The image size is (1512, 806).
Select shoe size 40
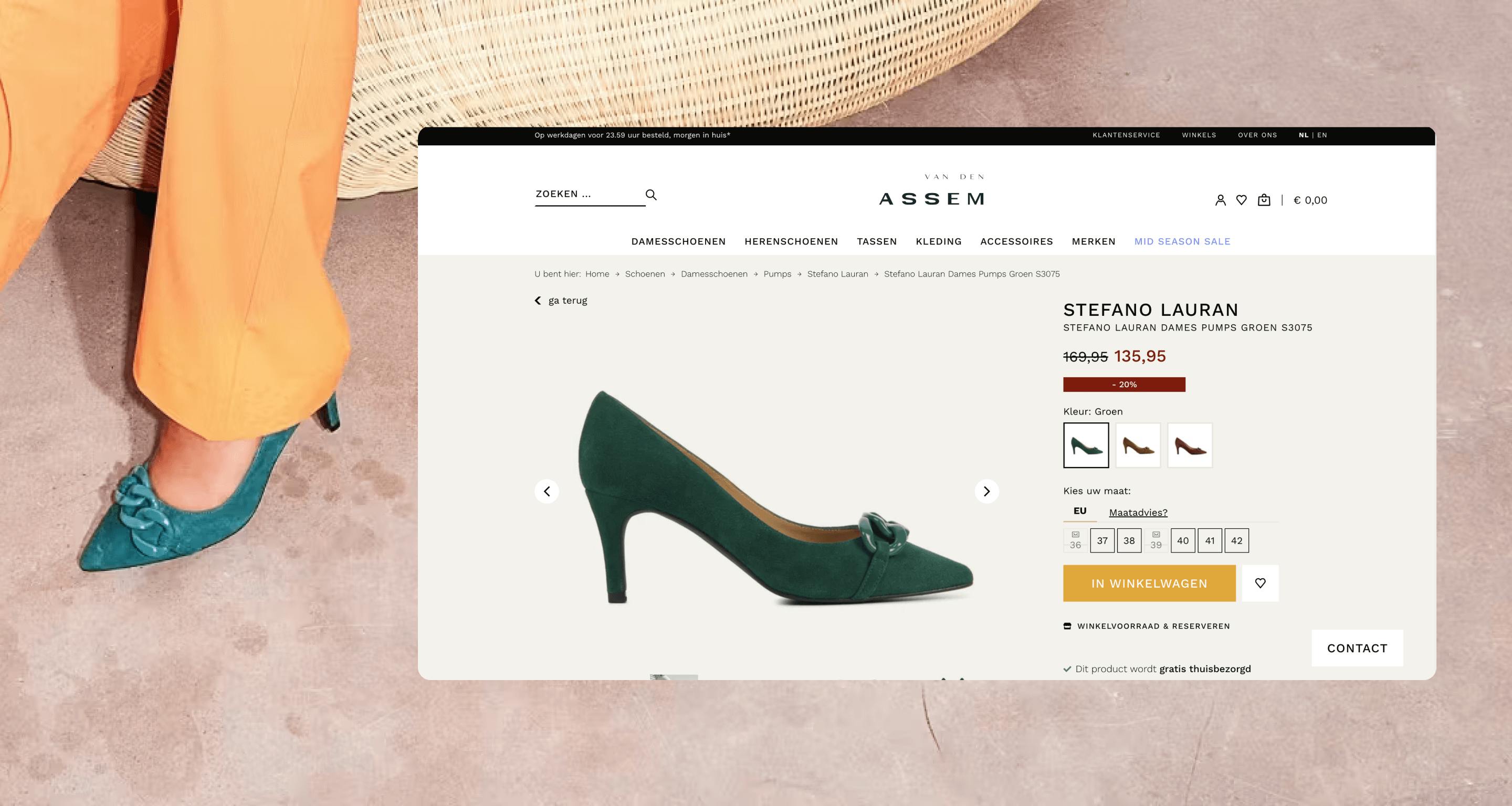[1183, 540]
